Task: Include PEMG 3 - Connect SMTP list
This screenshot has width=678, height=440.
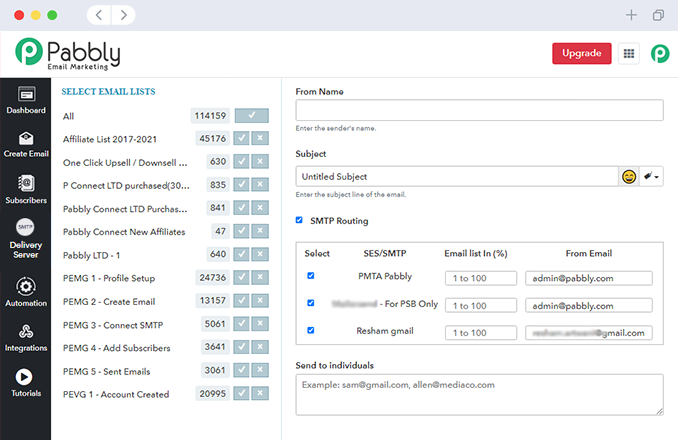Action: pos(241,324)
